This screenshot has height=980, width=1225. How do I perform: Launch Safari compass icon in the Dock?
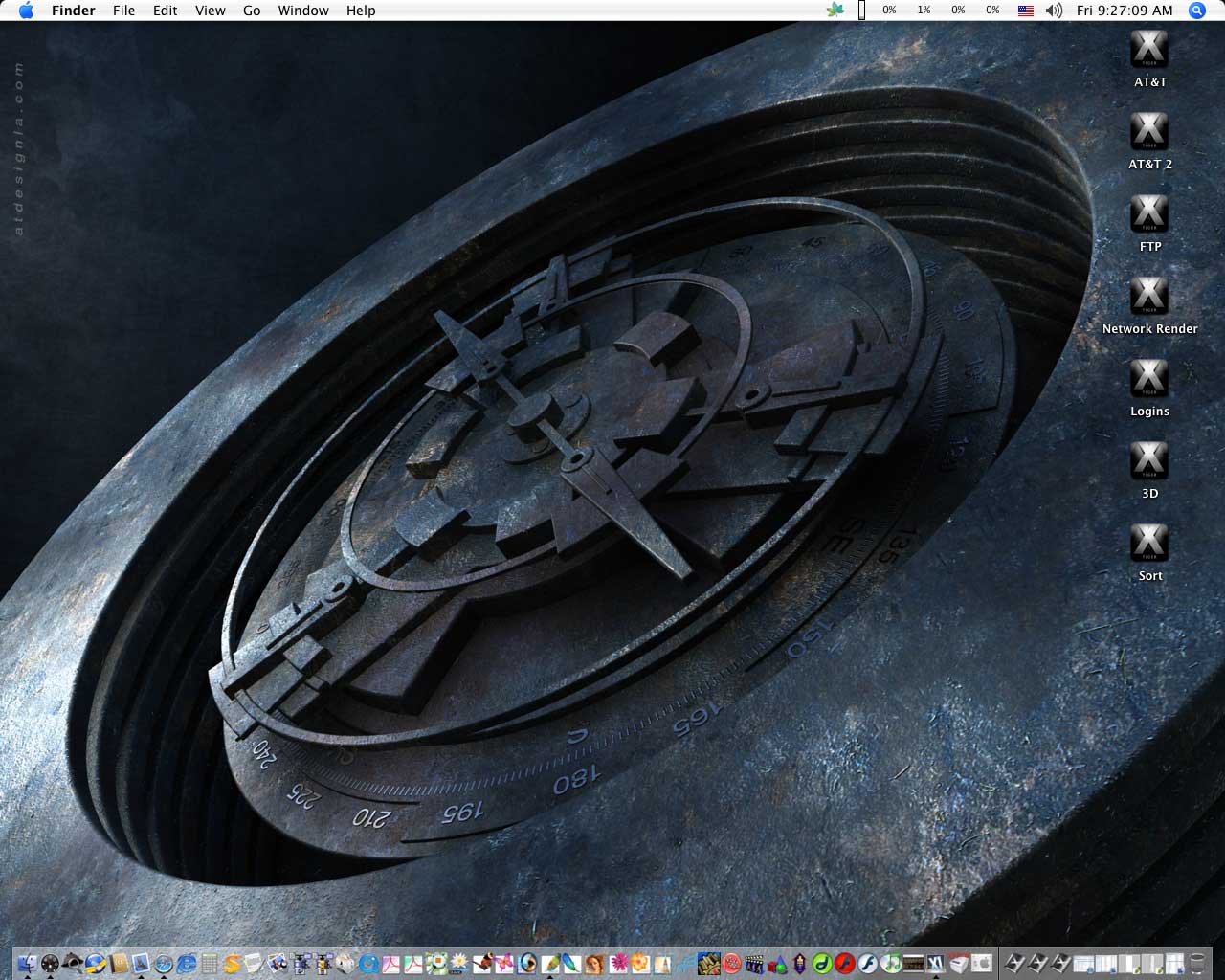(164, 963)
